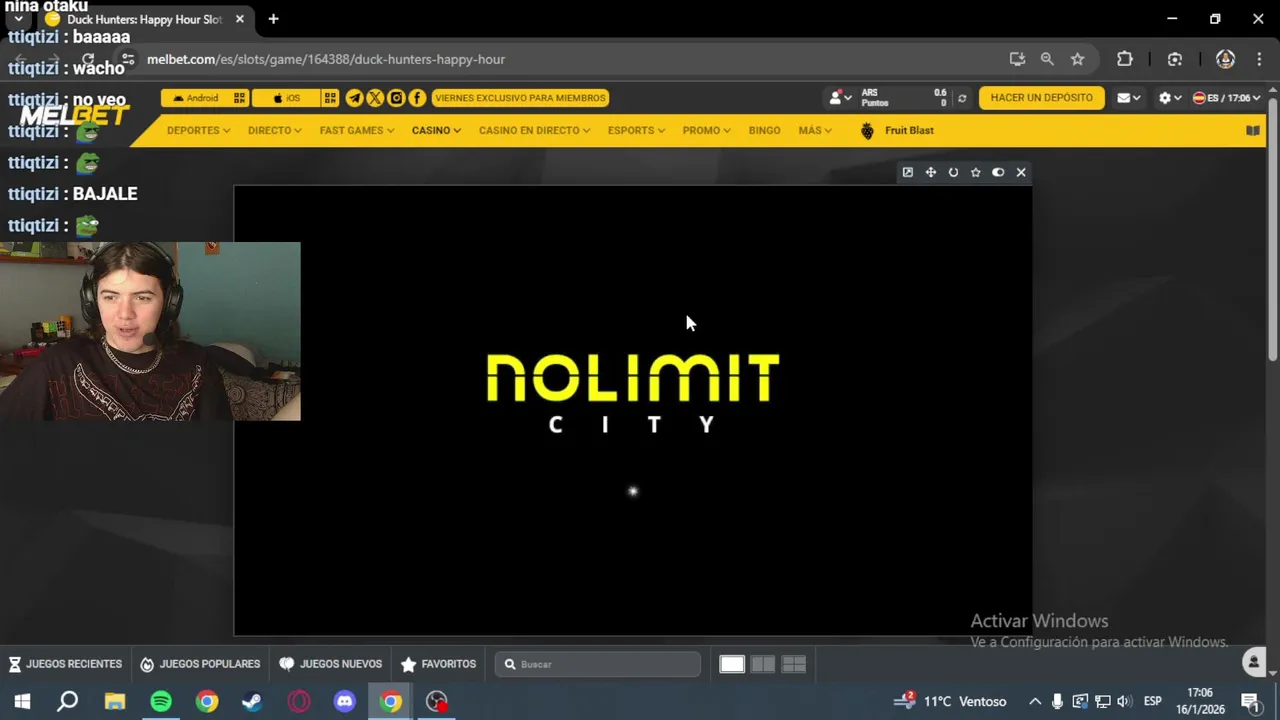Viewport: 1280px width, 720px height.
Task: Expand the CASINO menu
Action: (x=436, y=130)
